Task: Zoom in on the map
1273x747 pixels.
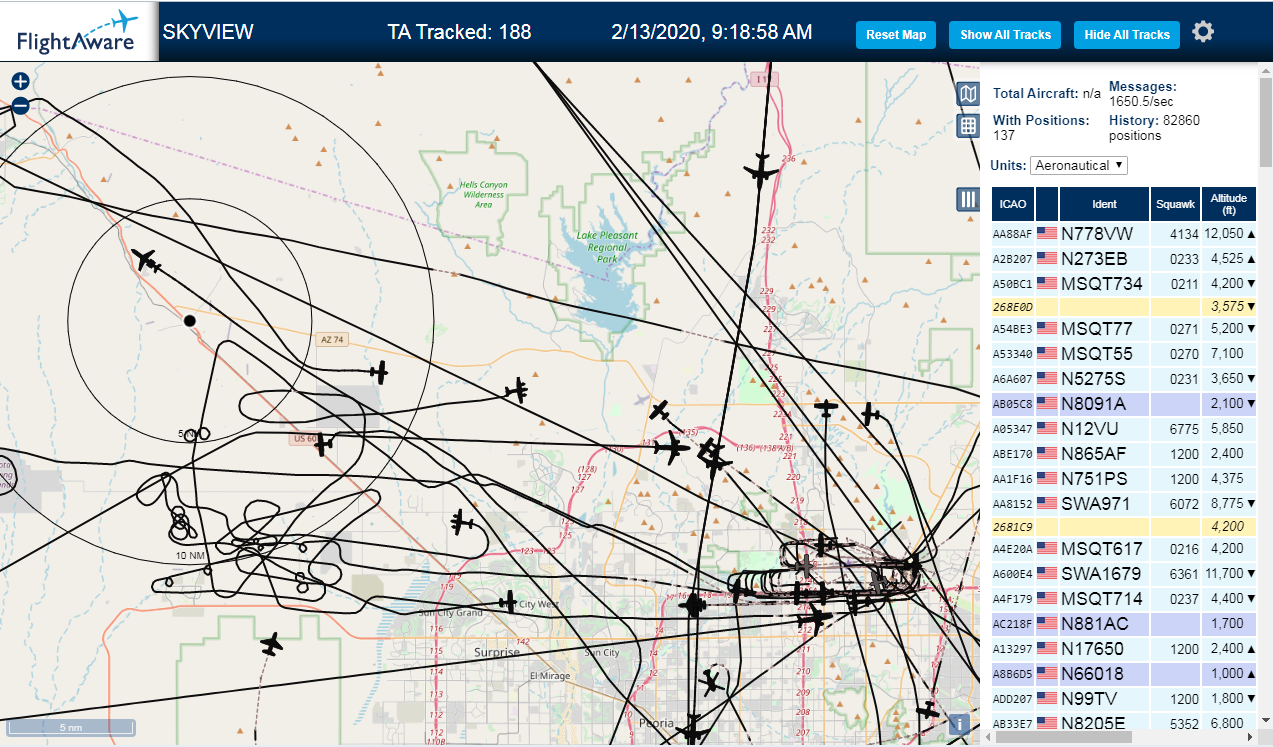Action: pyautogui.click(x=20, y=82)
